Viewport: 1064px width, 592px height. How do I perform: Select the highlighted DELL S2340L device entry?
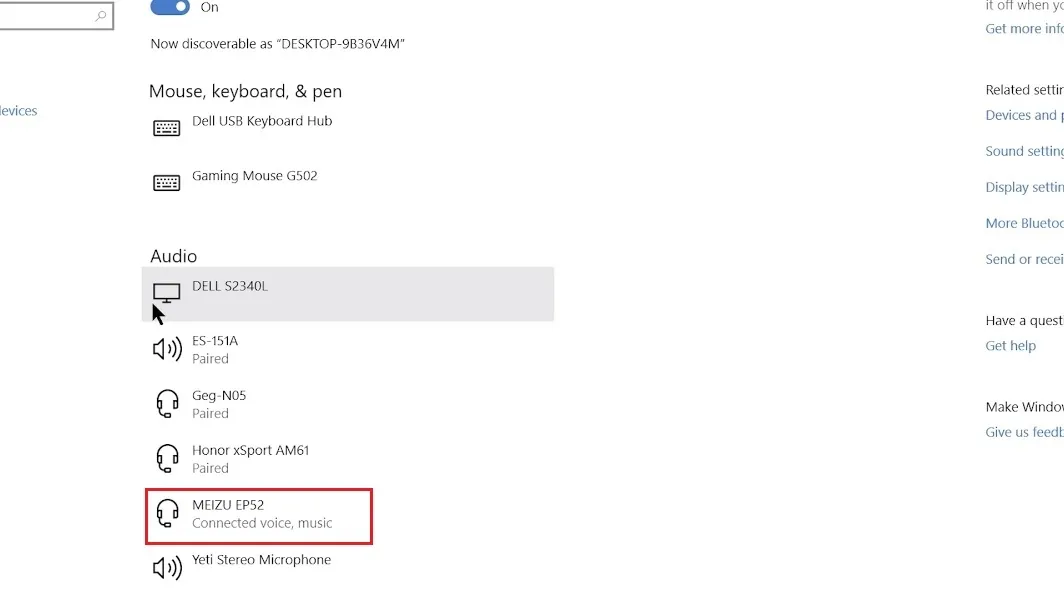pyautogui.click(x=348, y=293)
